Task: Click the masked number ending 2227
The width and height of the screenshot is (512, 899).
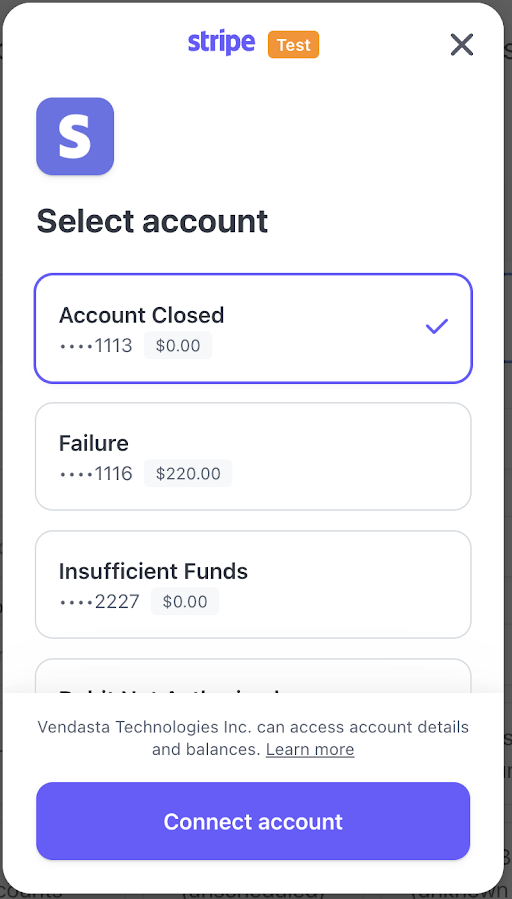Action: tap(99, 601)
